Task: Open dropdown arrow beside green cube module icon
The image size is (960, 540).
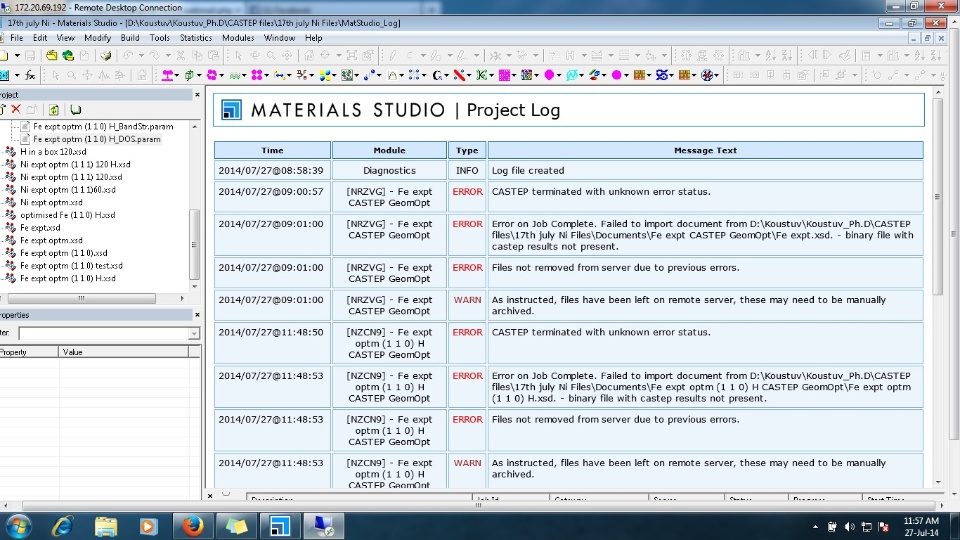Action: click(199, 75)
